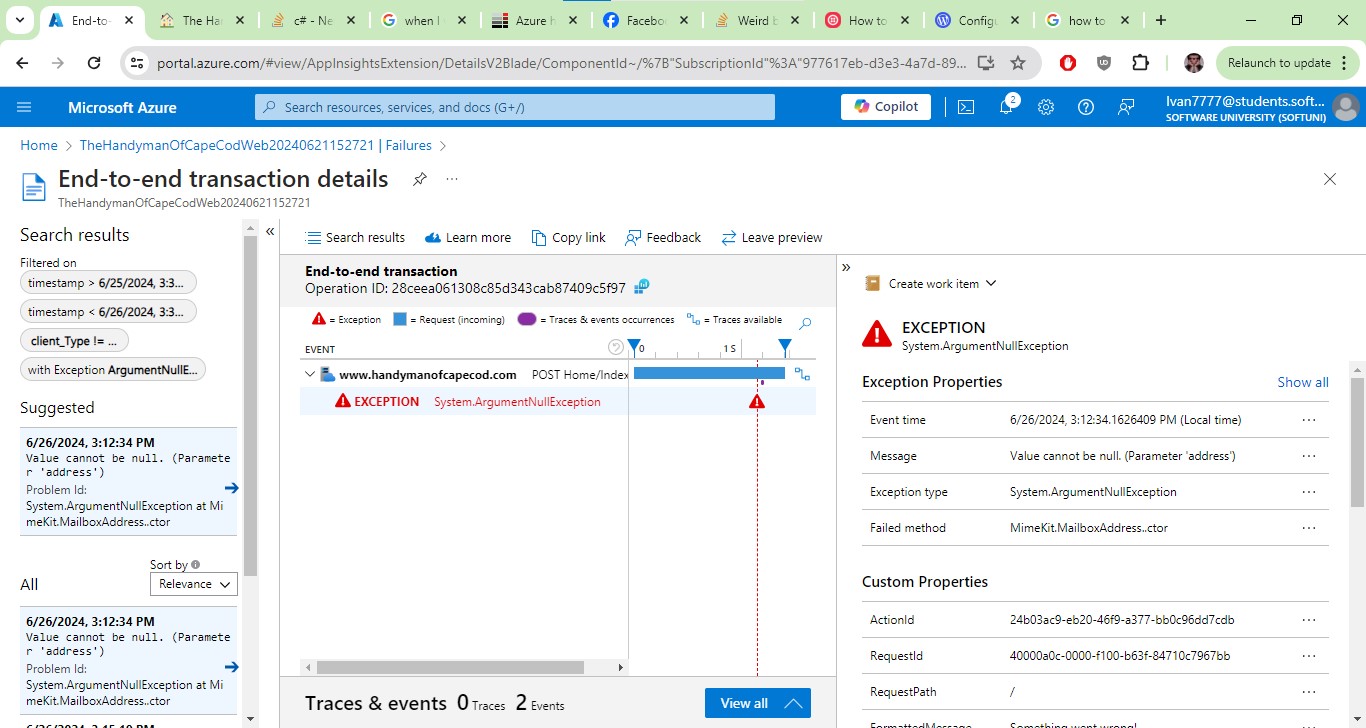The width and height of the screenshot is (1366, 728).
Task: Copy the Operation ID icon
Action: [642, 287]
